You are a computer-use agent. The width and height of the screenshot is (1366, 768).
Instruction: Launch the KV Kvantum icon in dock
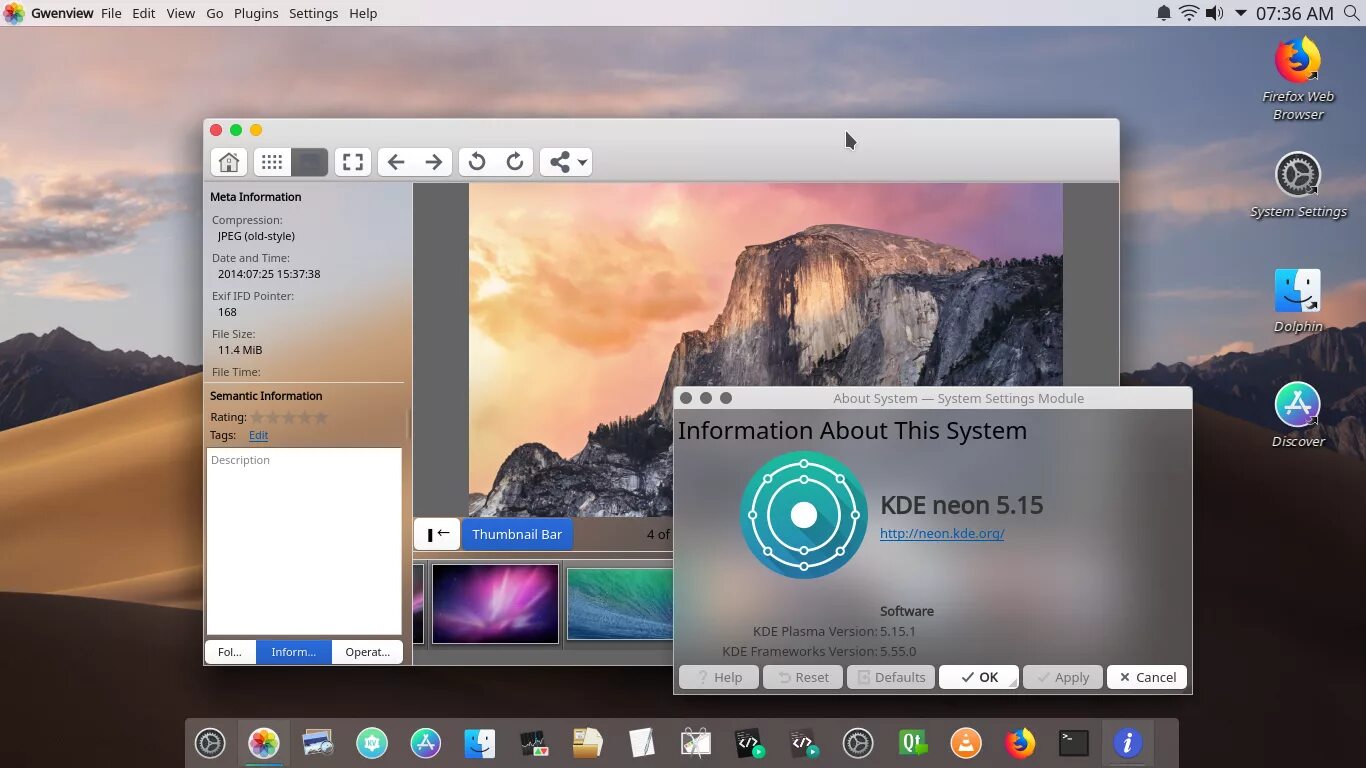(x=372, y=743)
